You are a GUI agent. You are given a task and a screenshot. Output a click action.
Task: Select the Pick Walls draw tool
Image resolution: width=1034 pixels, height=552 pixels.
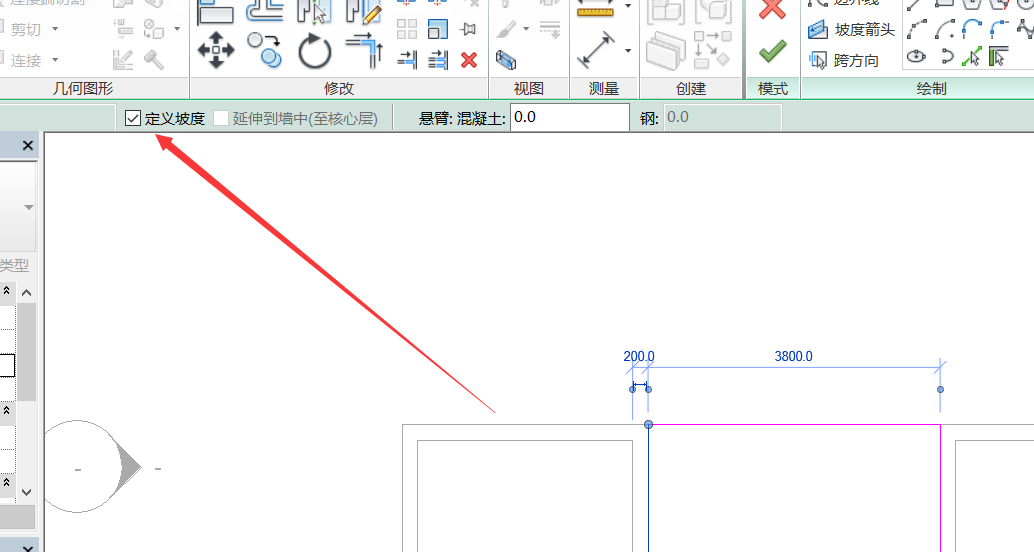click(x=998, y=57)
